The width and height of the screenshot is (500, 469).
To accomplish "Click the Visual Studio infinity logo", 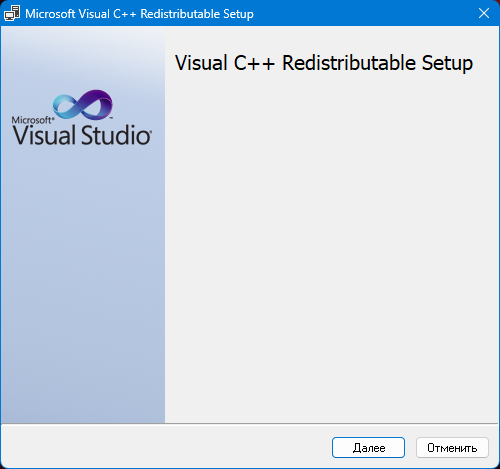I will tap(83, 105).
